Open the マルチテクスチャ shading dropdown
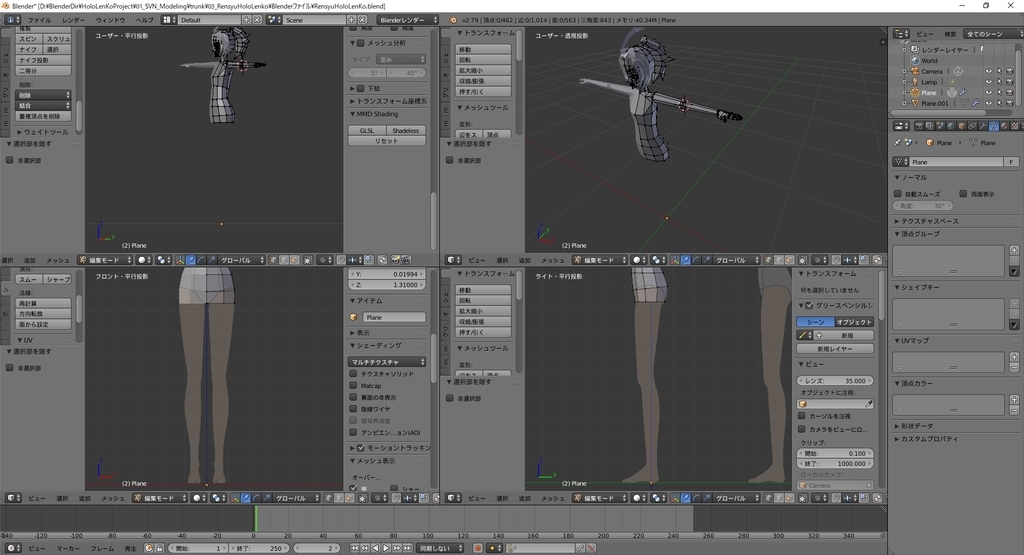 click(387, 362)
